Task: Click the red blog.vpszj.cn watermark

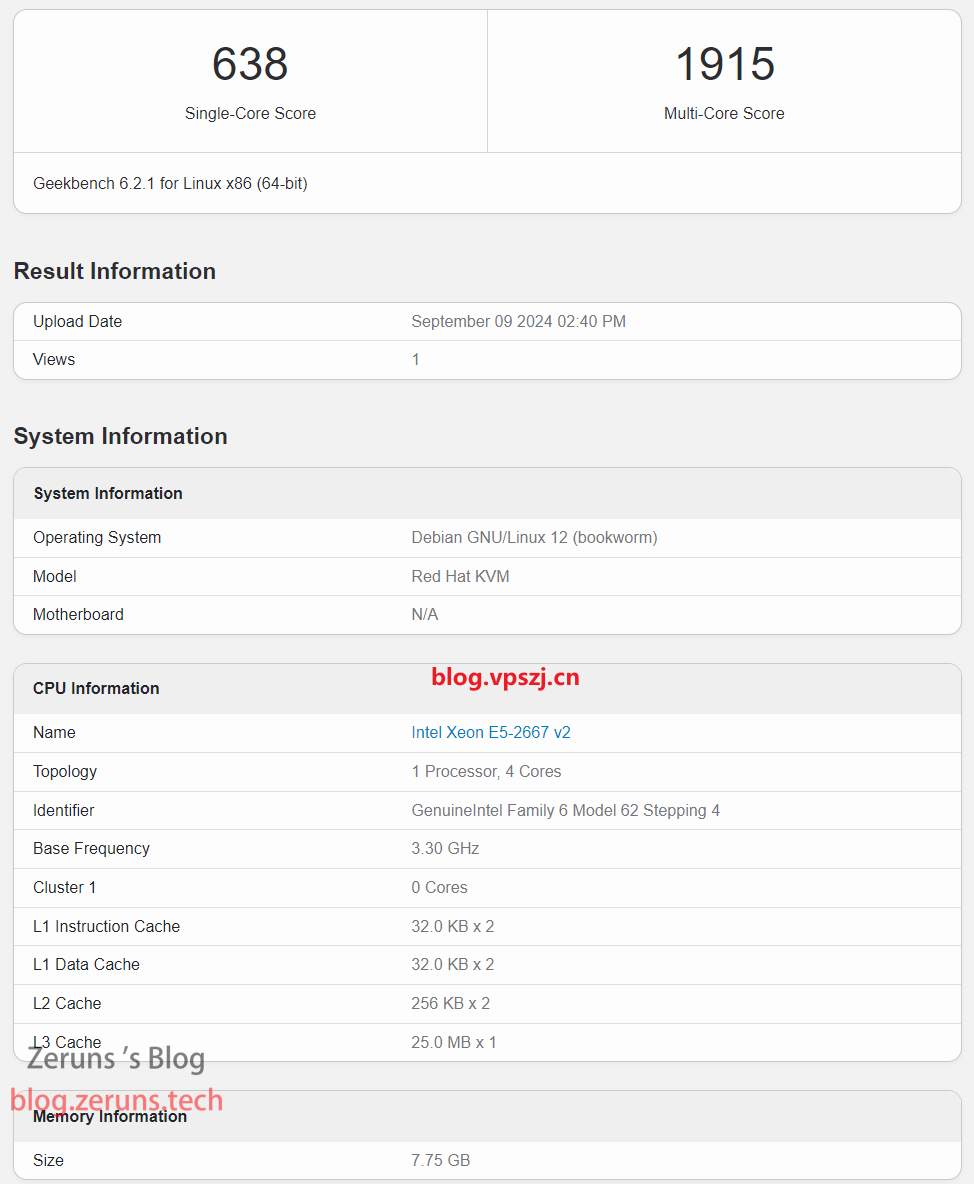Action: (505, 677)
